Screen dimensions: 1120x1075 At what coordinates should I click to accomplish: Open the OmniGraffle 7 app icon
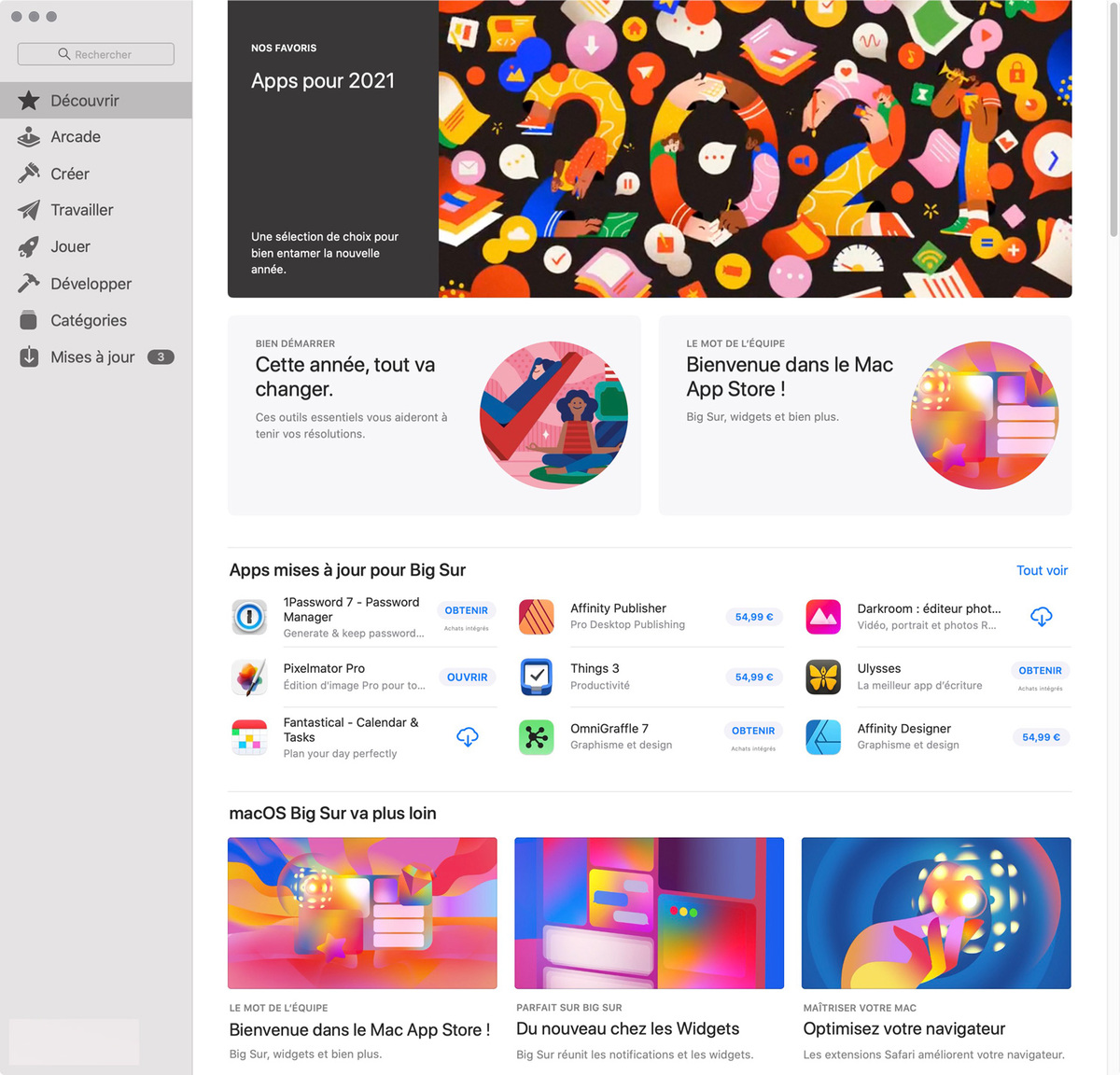537,737
